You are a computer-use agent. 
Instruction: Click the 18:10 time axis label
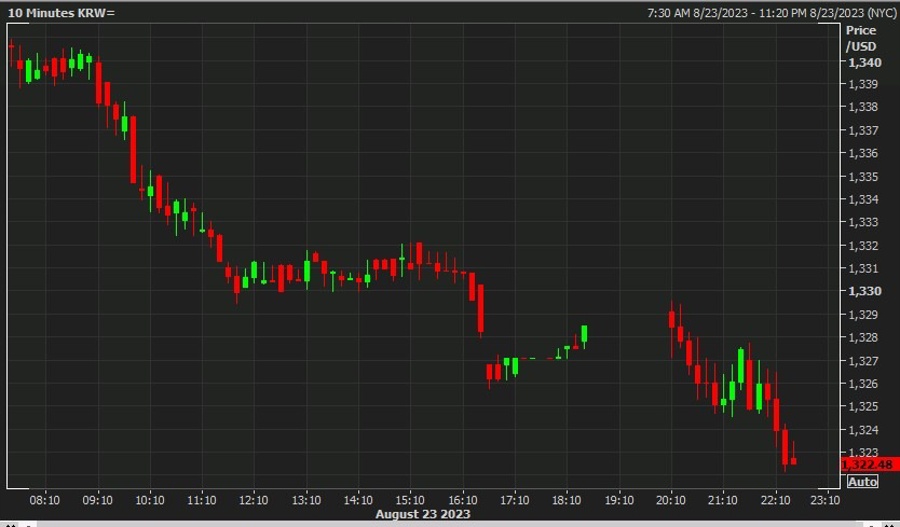tap(567, 500)
